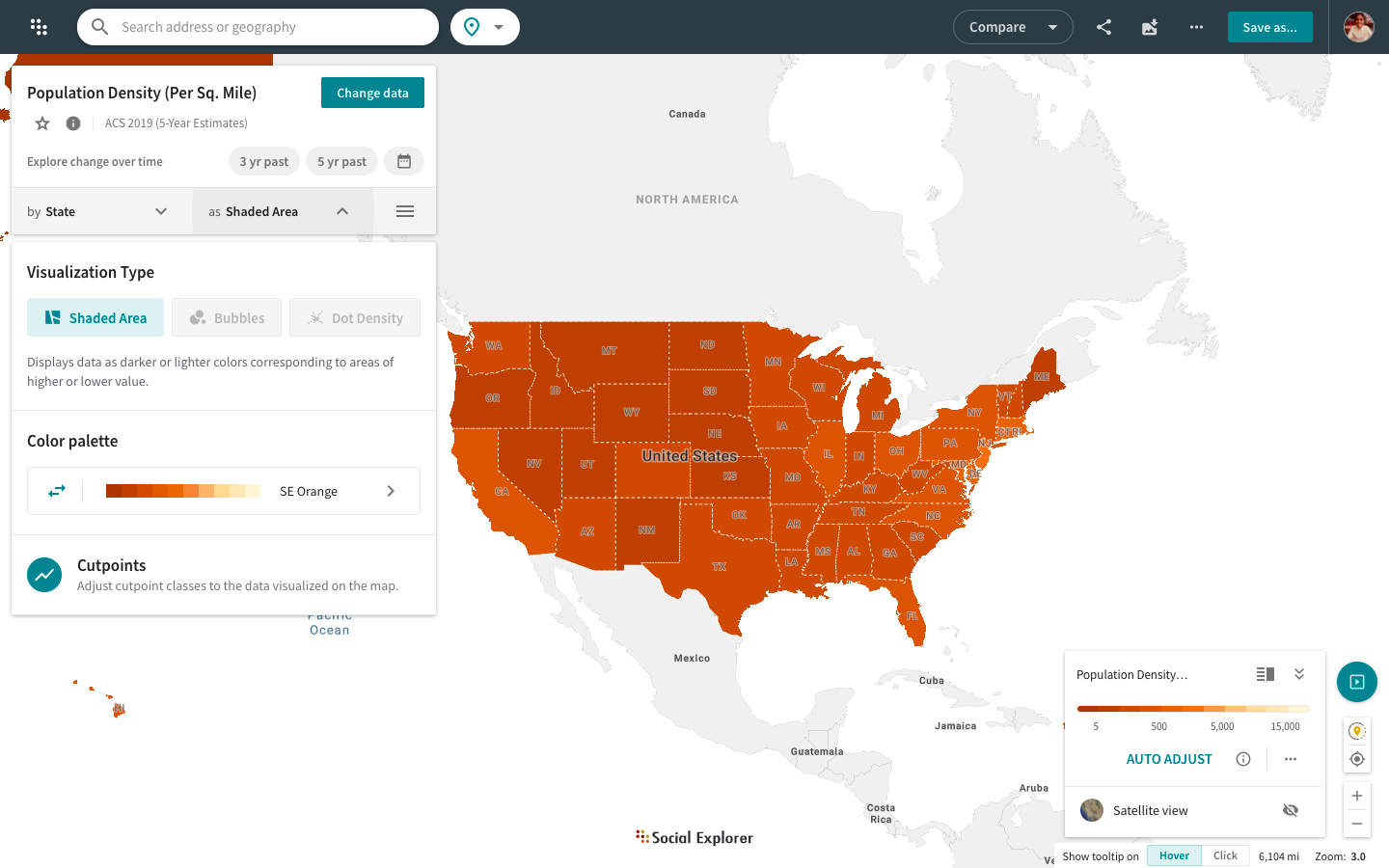Screen dimensions: 1389x868
Task: Click the search address or geography field
Action: [x=270, y=27]
